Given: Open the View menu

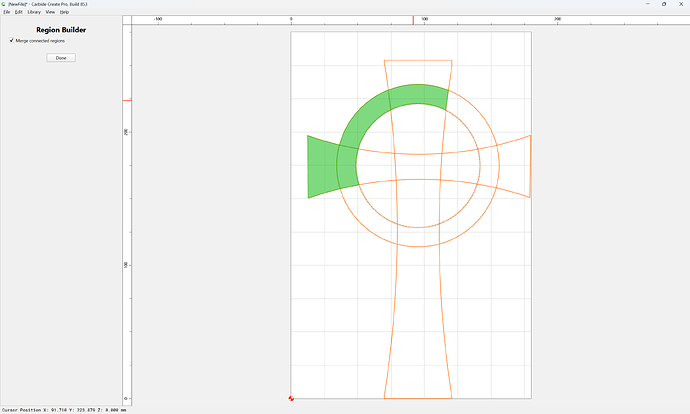Looking at the screenshot, I should point(50,12).
